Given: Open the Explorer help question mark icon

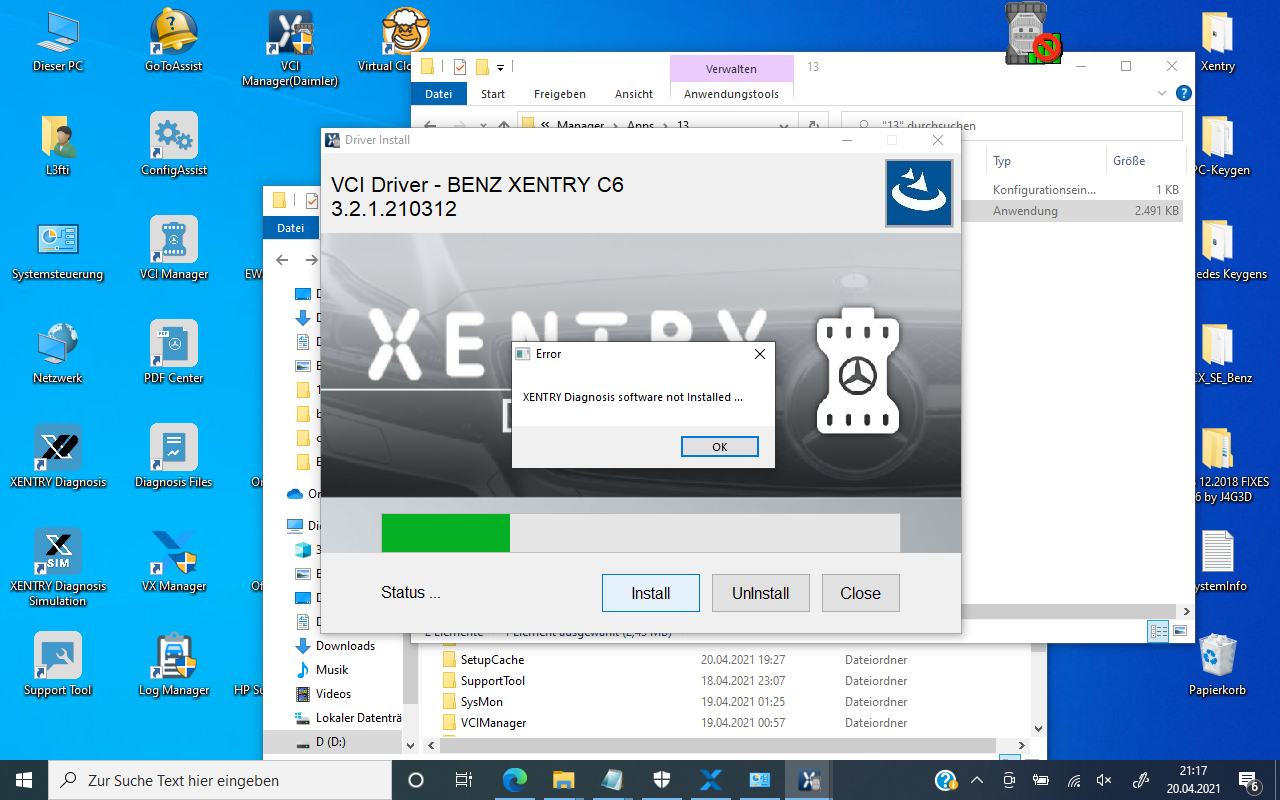Looking at the screenshot, I should (1184, 93).
